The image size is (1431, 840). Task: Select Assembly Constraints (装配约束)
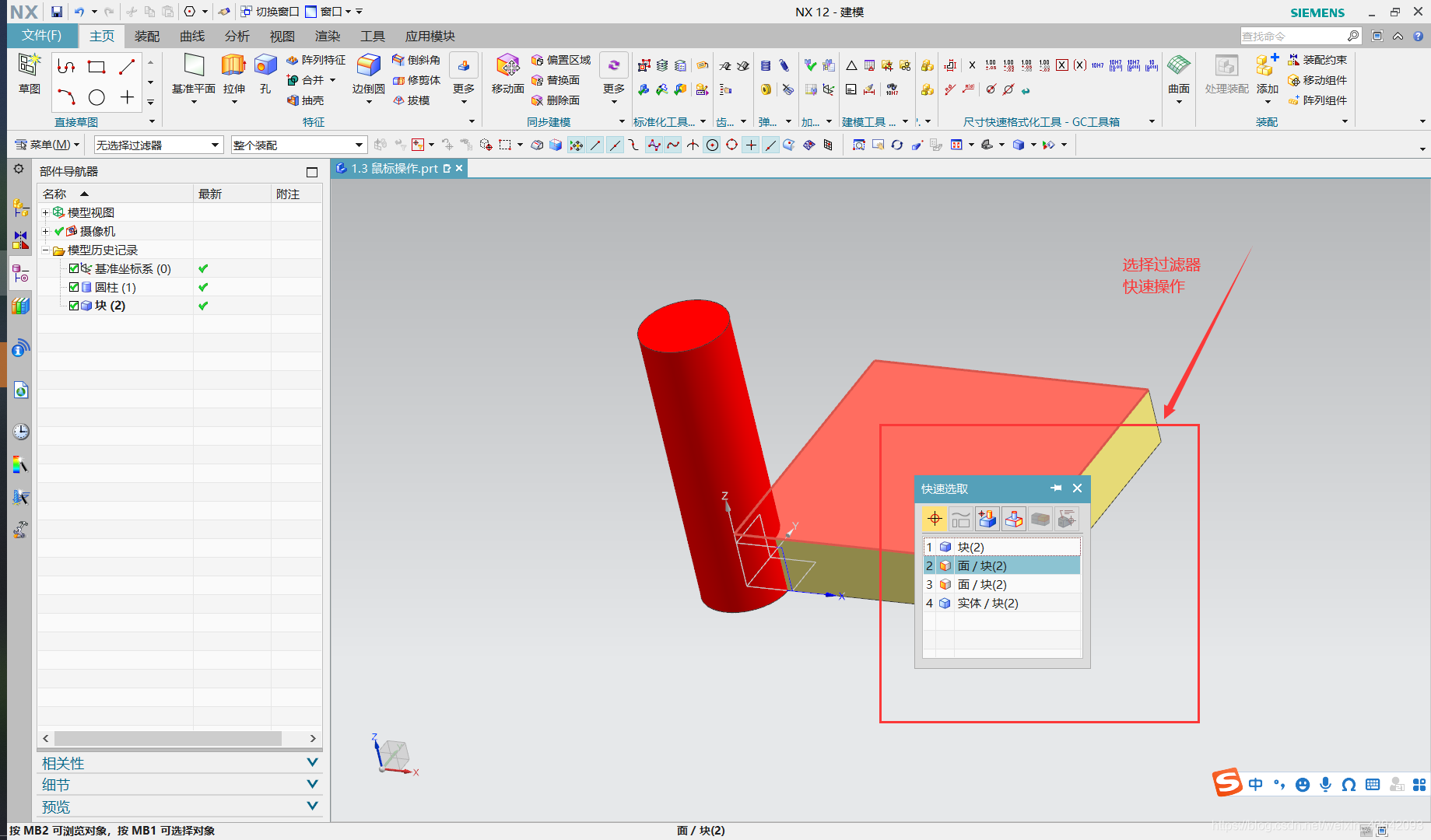point(1317,60)
